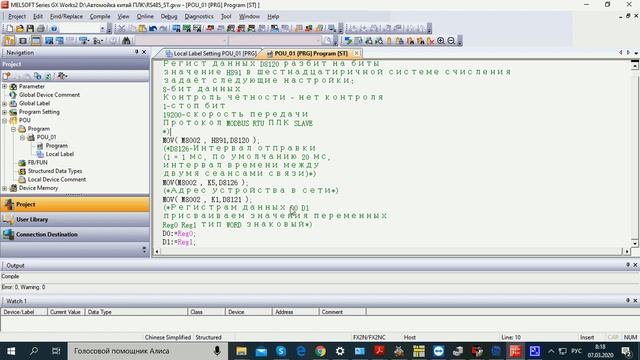Click the editor horizontal scrollbar left arrow
The height and width of the screenshot is (360, 640).
pyautogui.click(x=157, y=252)
